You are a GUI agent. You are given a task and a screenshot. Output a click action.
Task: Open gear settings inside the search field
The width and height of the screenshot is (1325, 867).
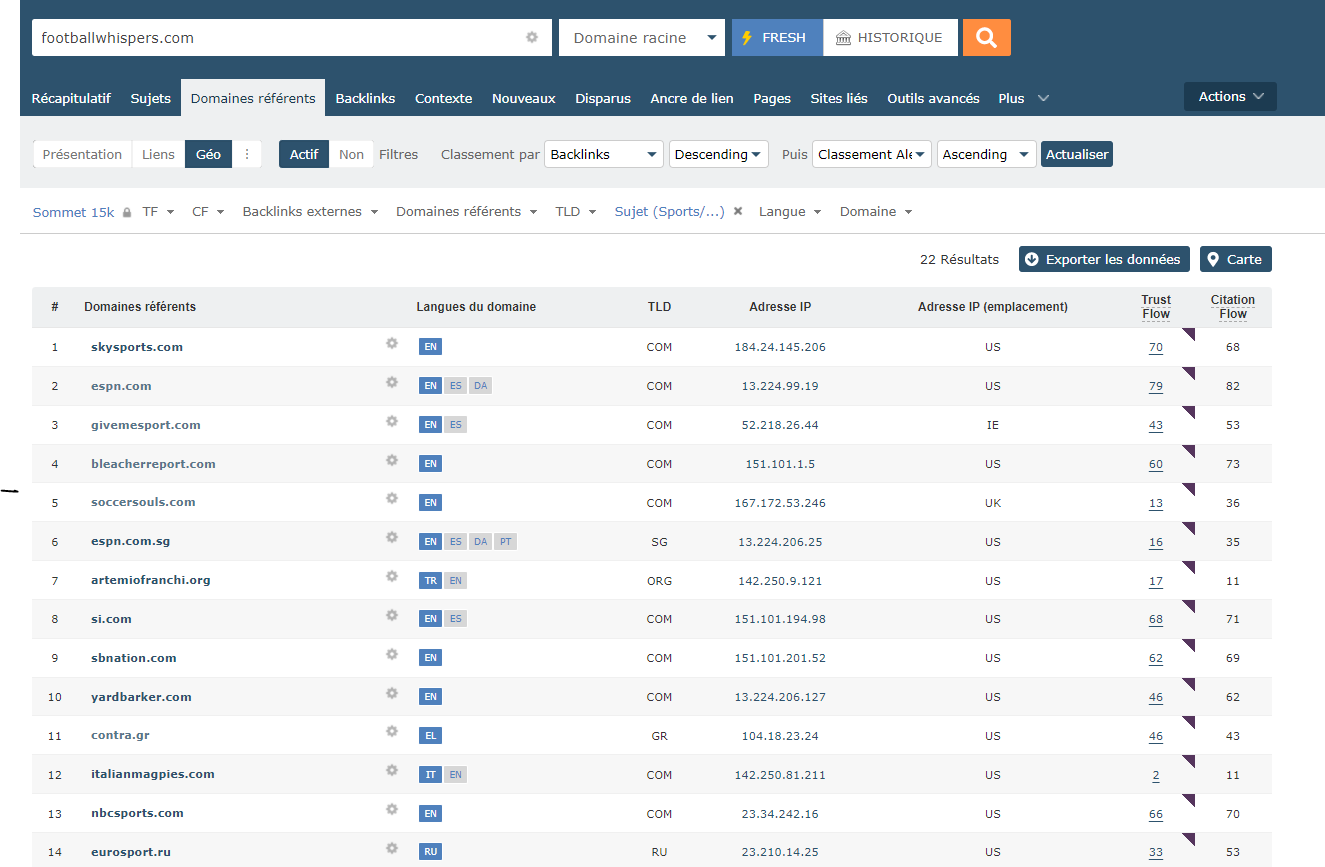coord(532,37)
